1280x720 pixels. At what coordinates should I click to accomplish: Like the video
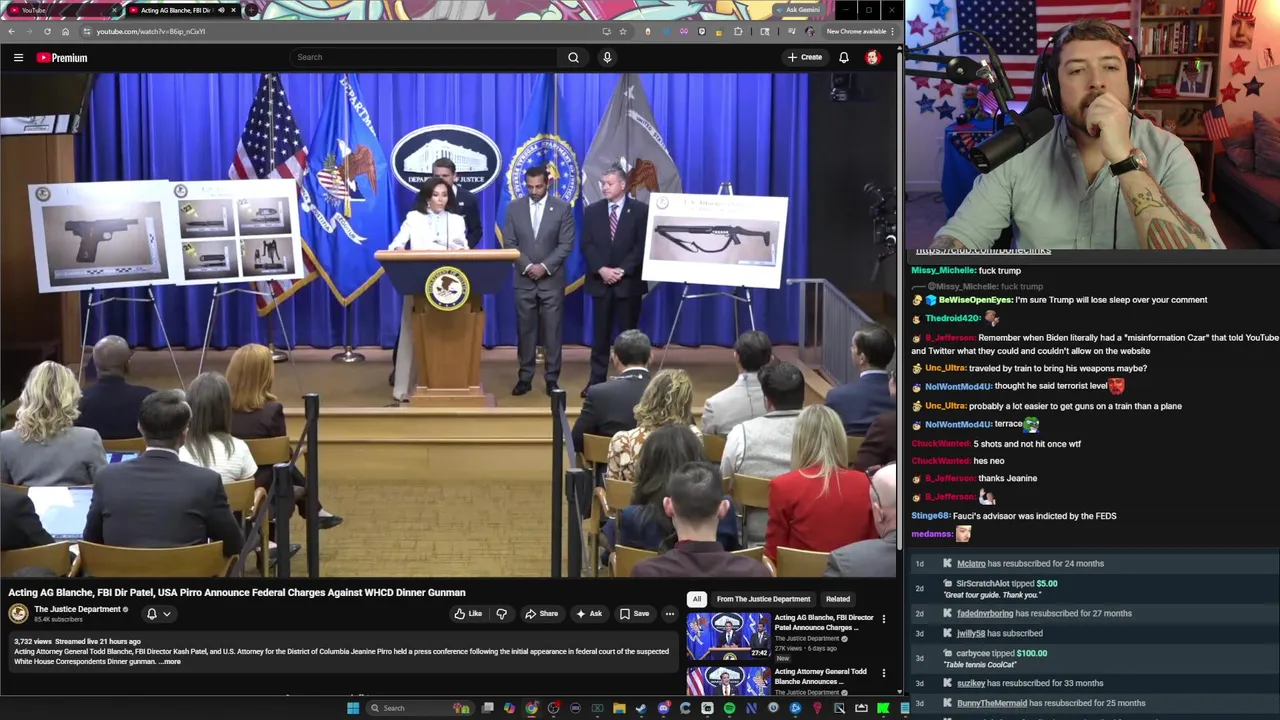pyautogui.click(x=468, y=614)
